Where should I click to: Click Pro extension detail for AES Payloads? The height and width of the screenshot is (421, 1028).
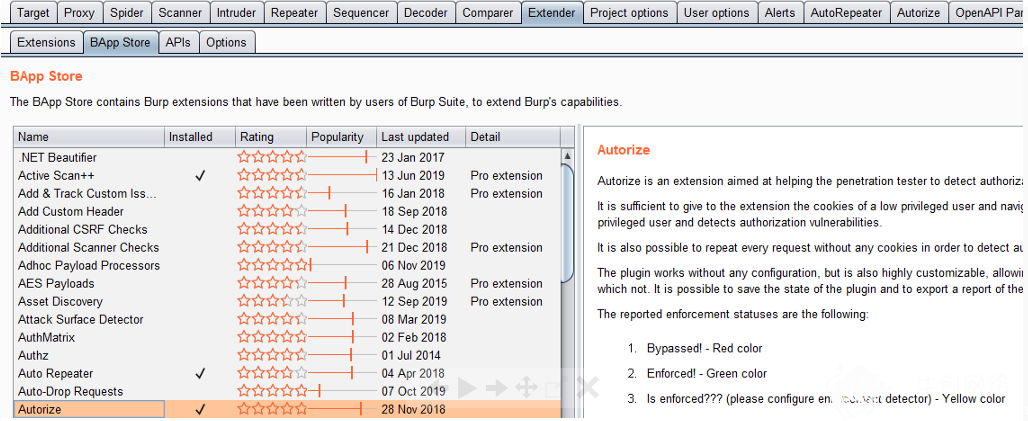pos(506,284)
